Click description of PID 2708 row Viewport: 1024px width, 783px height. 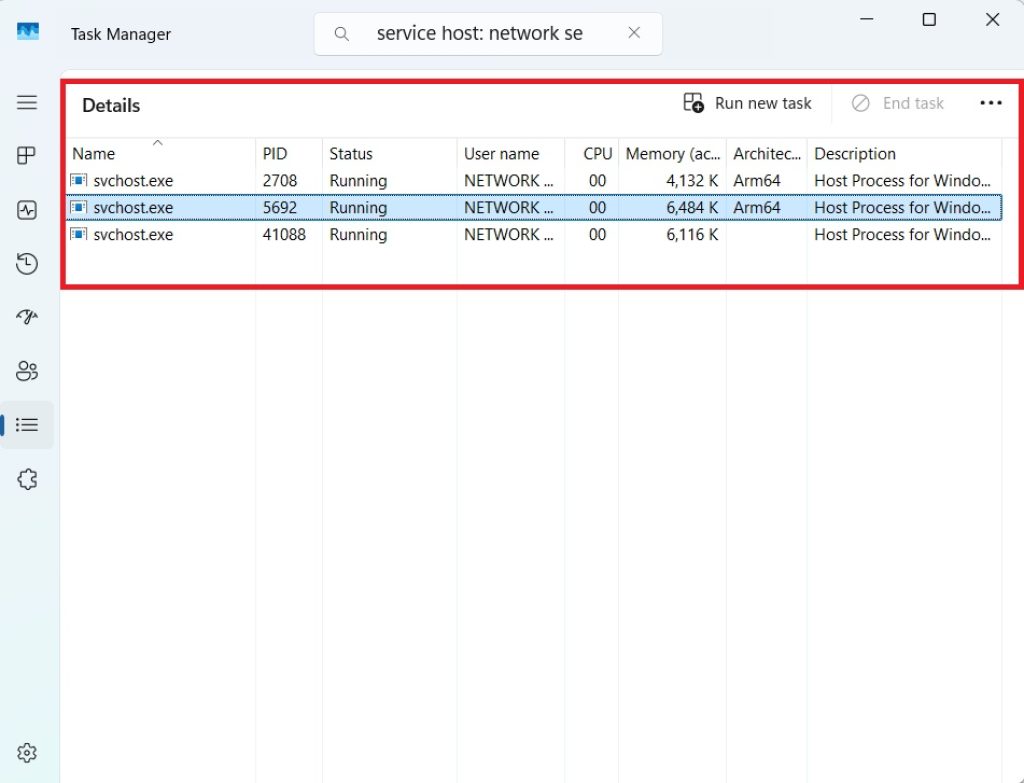(x=903, y=181)
